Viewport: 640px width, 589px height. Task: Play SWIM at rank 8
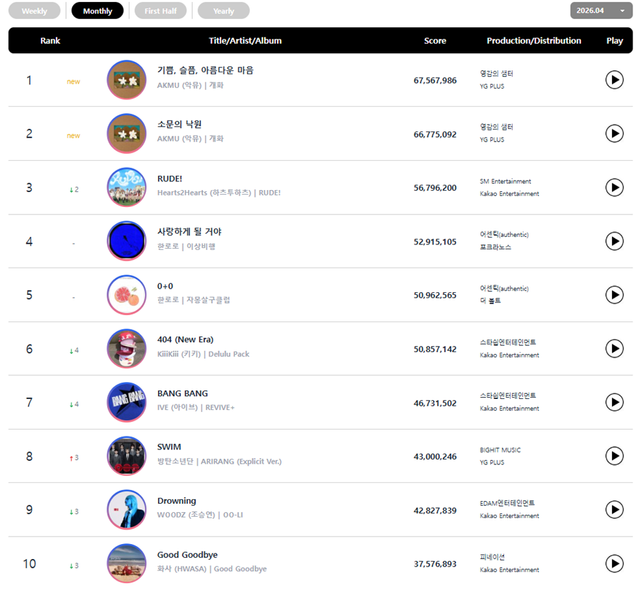(x=614, y=456)
